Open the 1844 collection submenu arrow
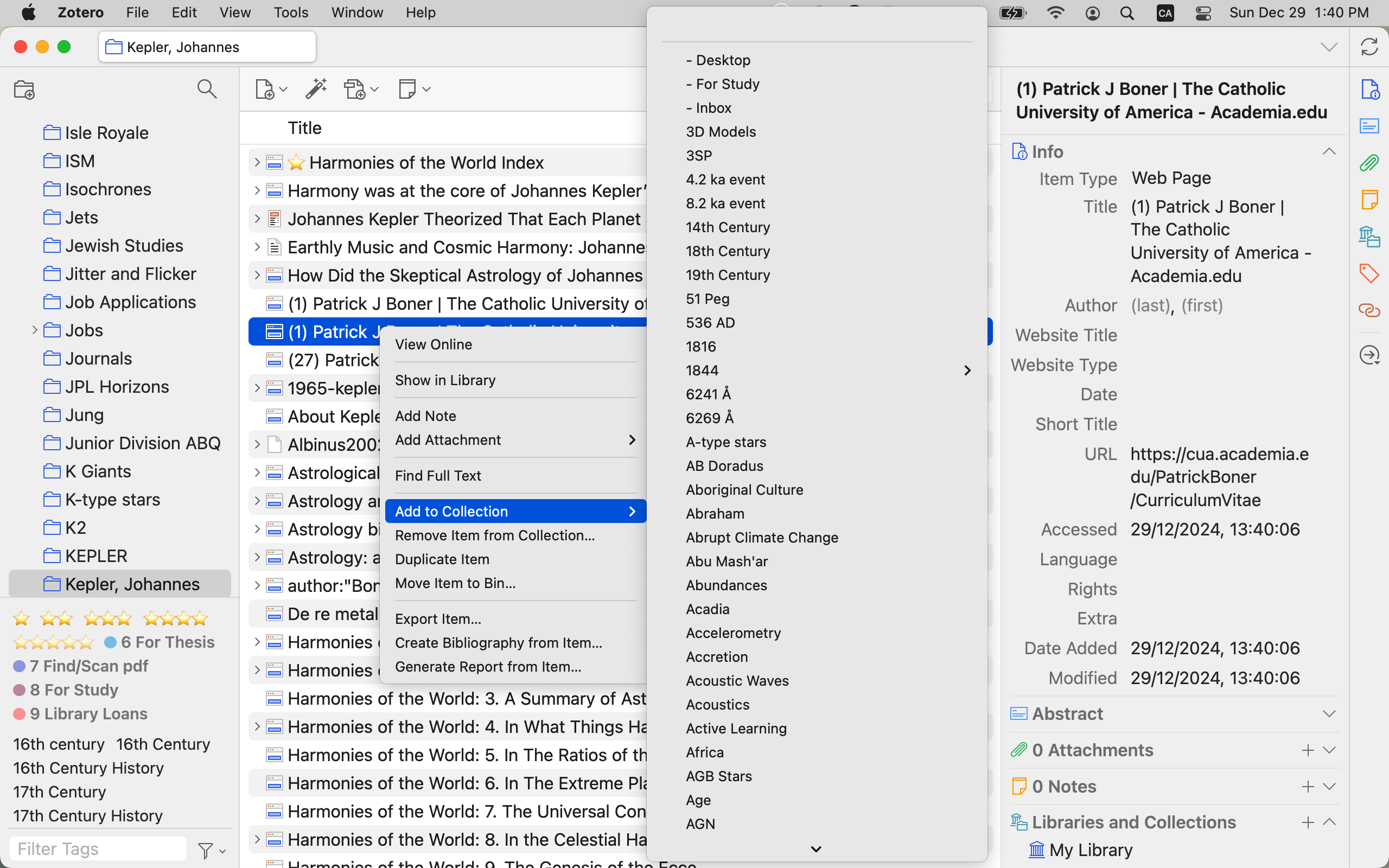This screenshot has height=868, width=1389. click(x=967, y=371)
